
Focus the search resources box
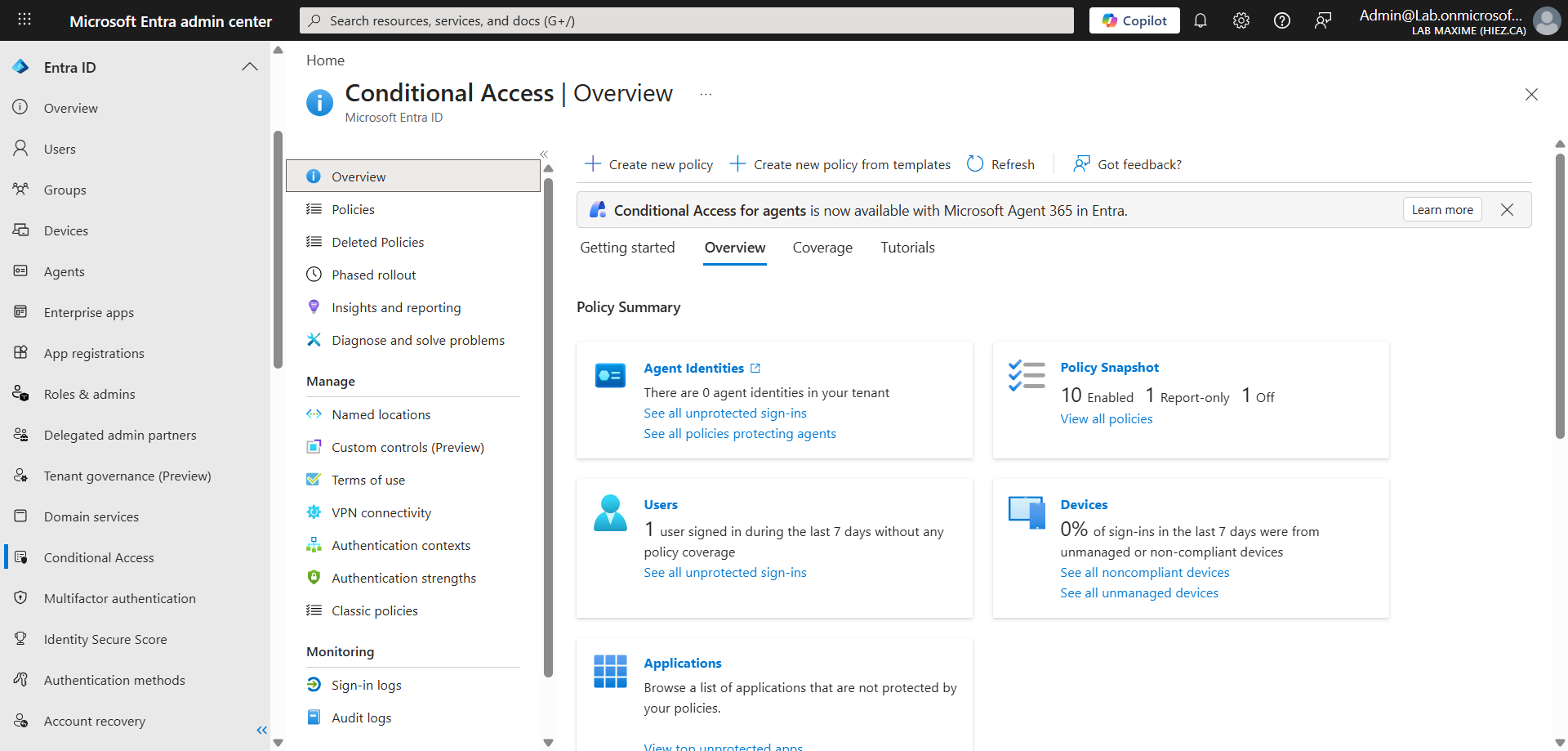coord(687,20)
